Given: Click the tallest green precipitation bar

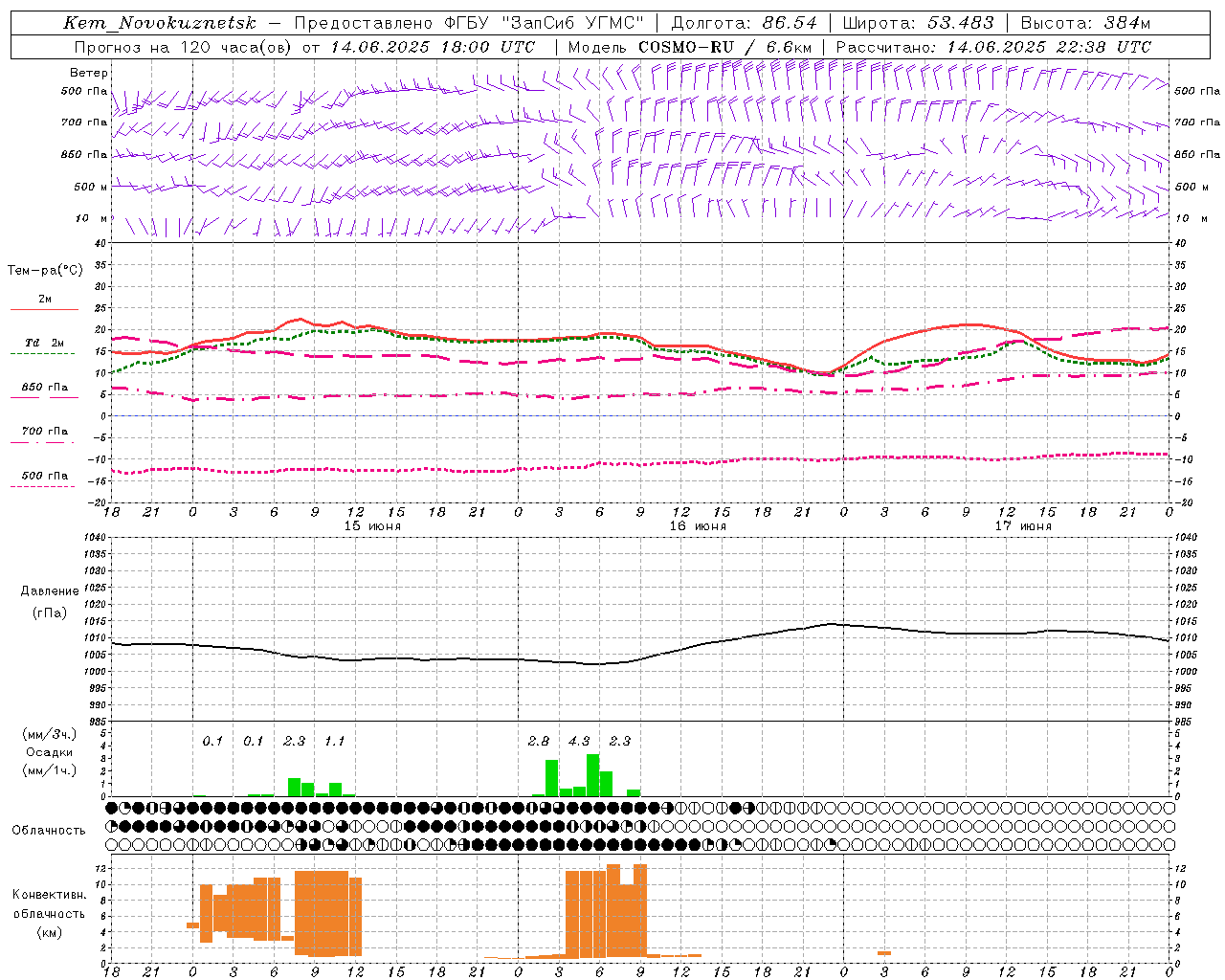Looking at the screenshot, I should 593,775.
